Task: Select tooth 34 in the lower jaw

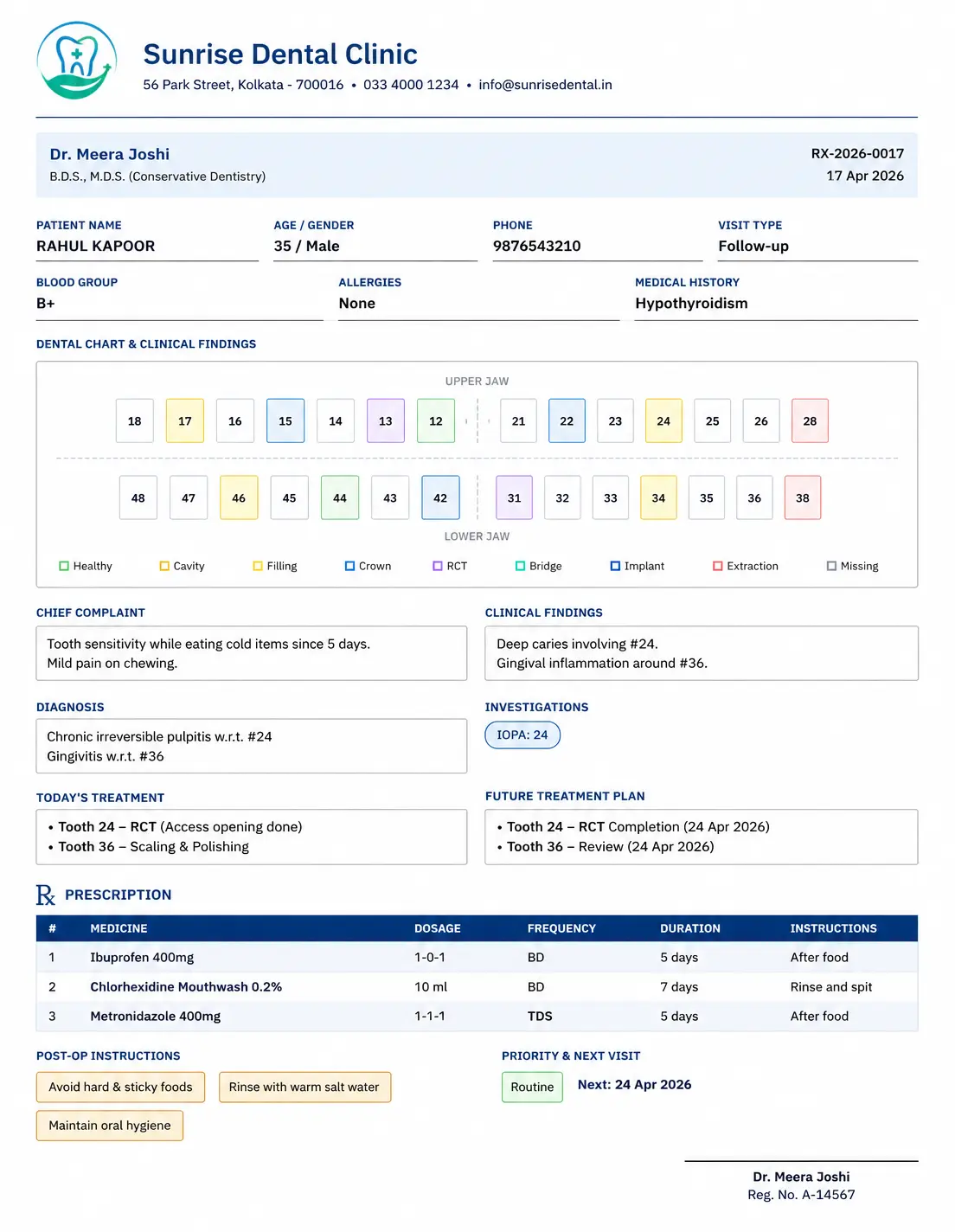Action: click(x=658, y=497)
